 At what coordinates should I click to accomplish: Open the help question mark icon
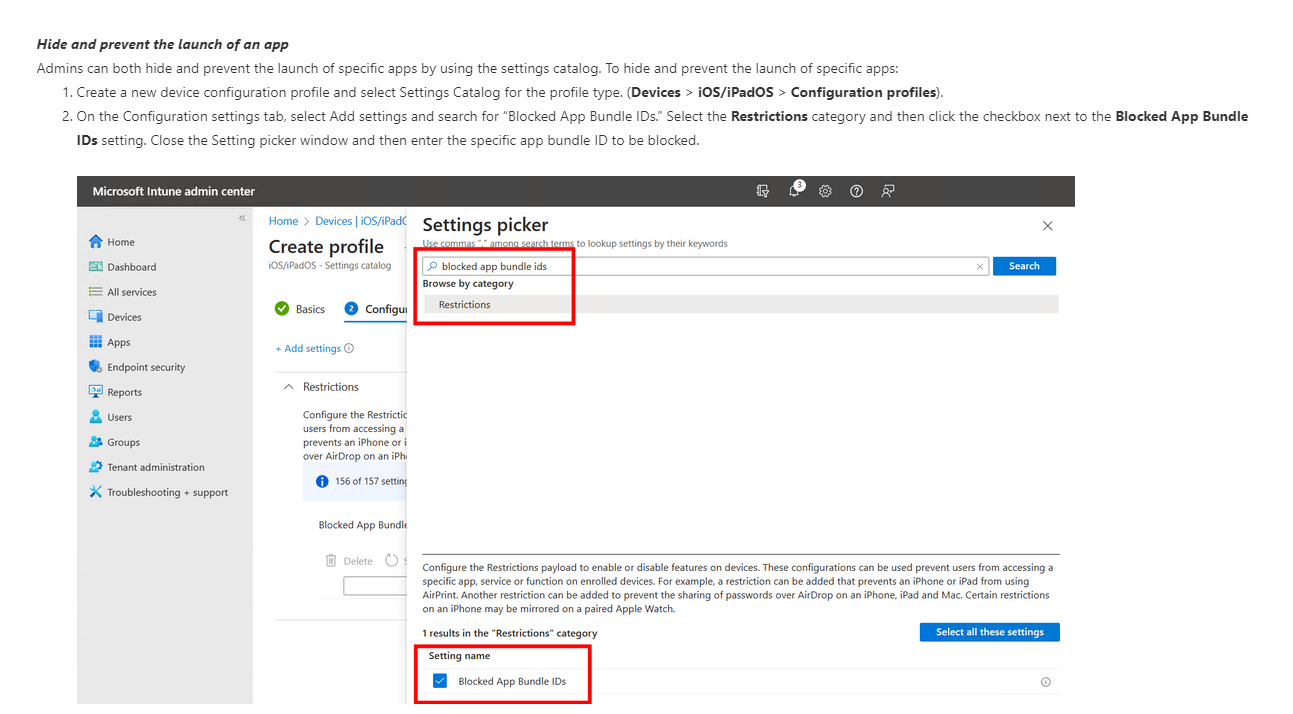point(856,191)
